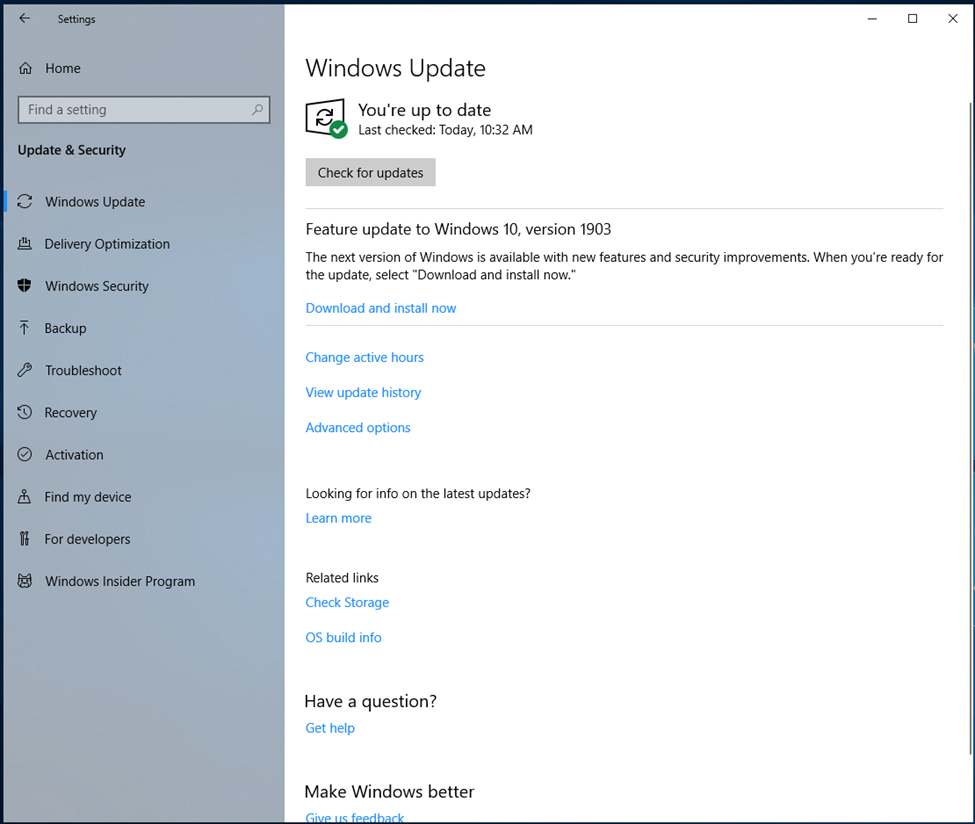Click the For developers tools icon
The width and height of the screenshot is (975, 824).
[24, 539]
